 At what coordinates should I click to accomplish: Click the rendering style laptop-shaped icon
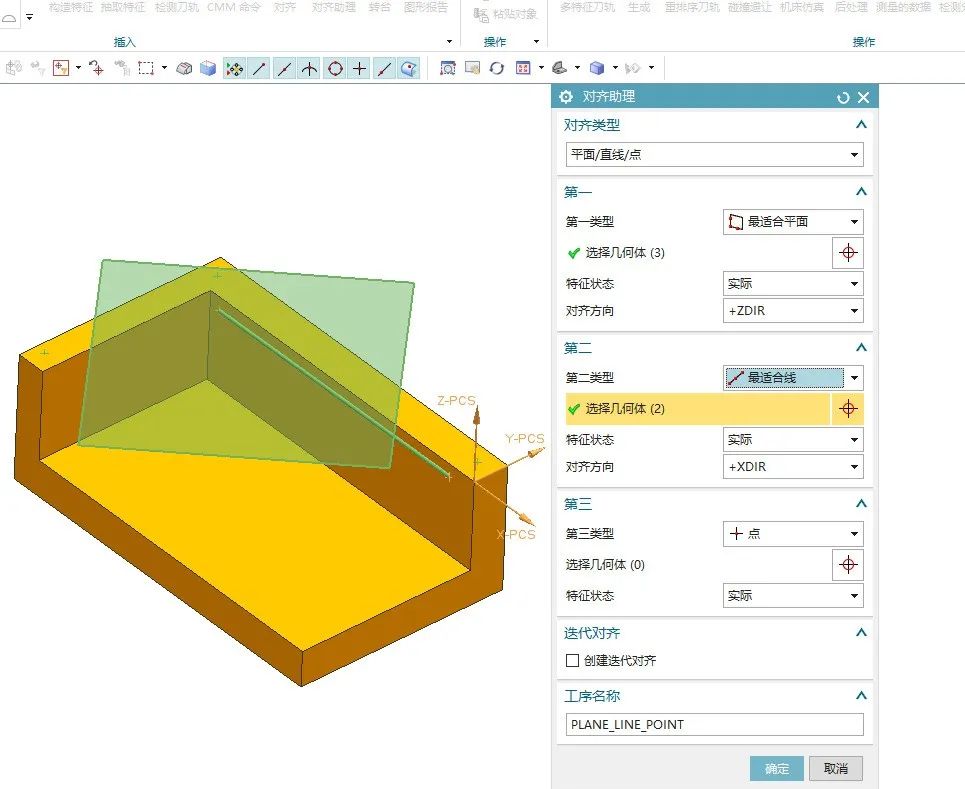coord(559,68)
